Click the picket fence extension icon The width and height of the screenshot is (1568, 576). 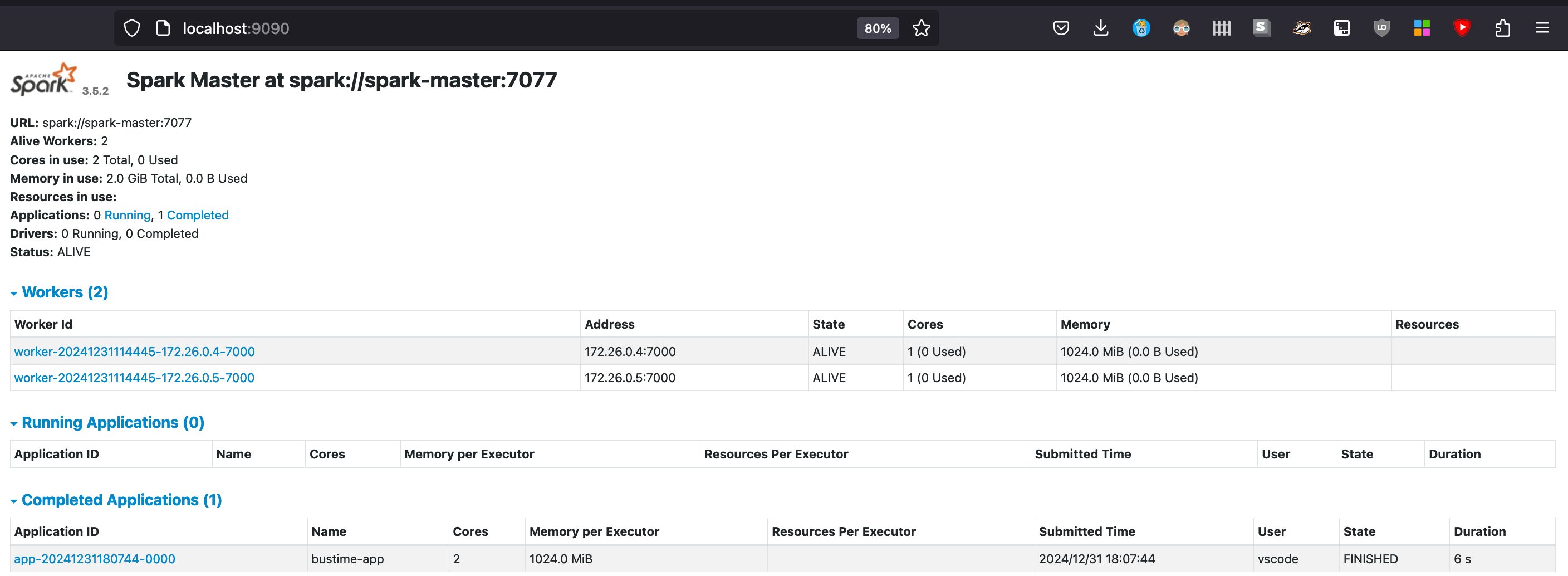point(1221,28)
